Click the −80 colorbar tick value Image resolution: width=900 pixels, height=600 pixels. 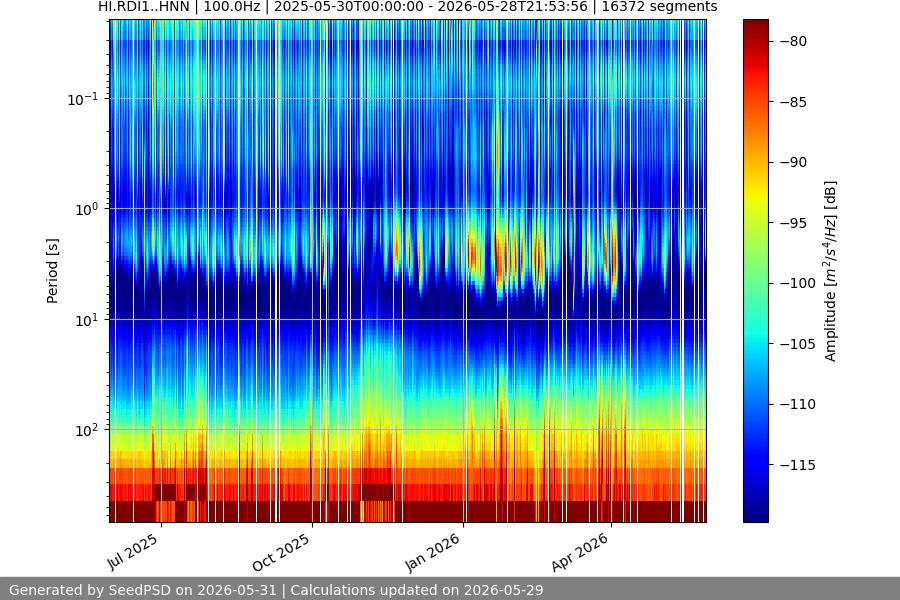[793, 41]
